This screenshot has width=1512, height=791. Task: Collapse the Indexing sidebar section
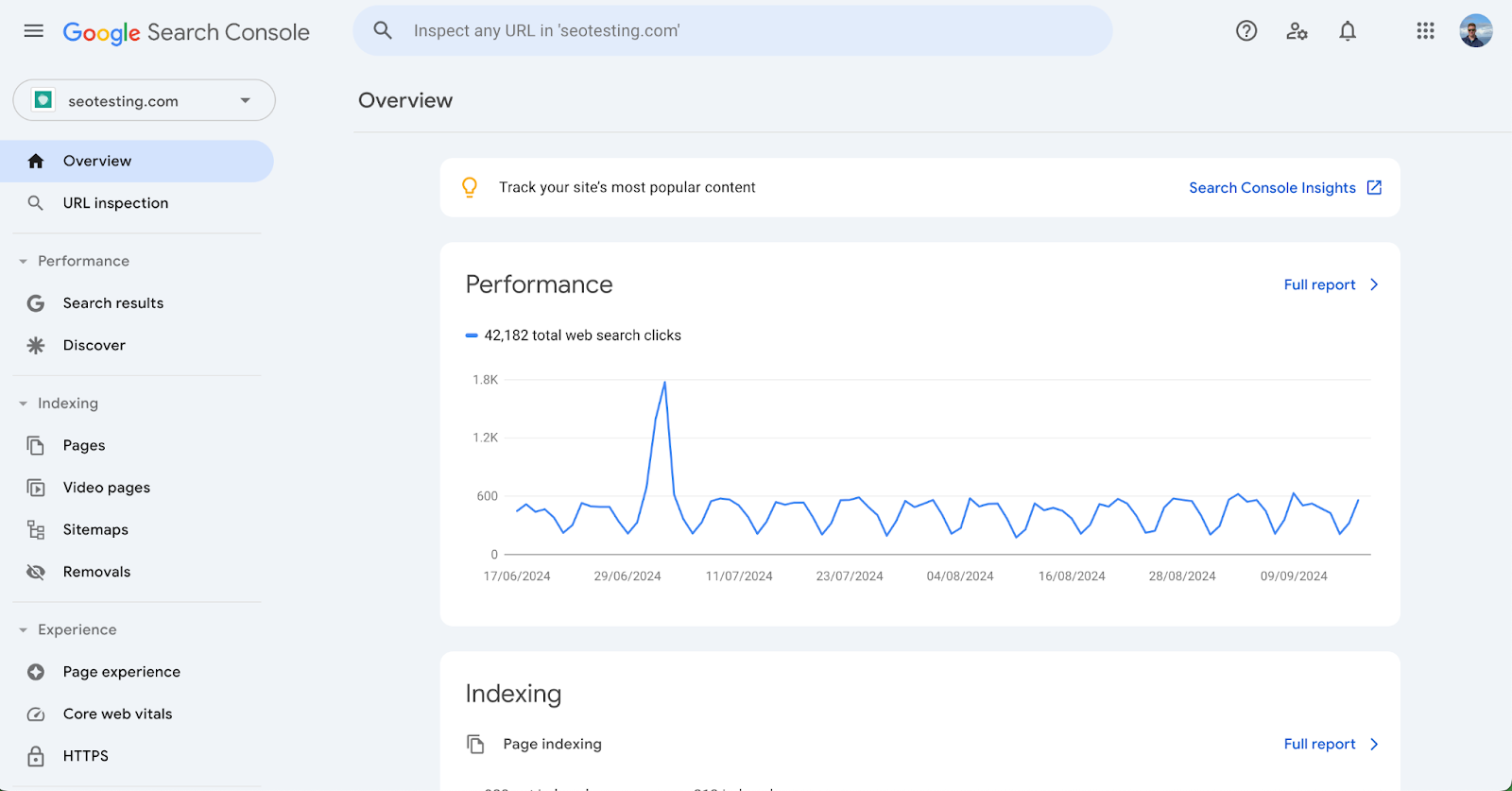click(23, 404)
